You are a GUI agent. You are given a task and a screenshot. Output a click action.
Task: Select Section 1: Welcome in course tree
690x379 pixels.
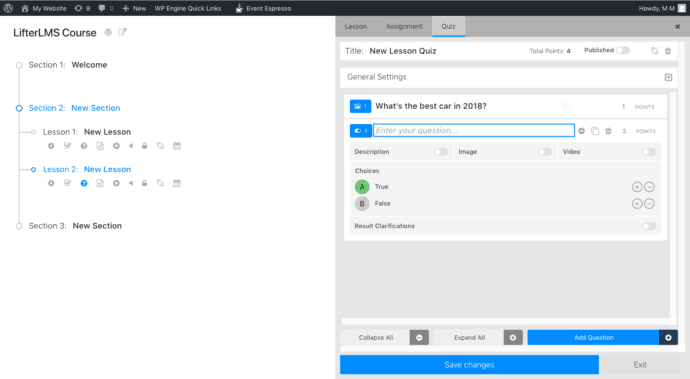point(68,65)
